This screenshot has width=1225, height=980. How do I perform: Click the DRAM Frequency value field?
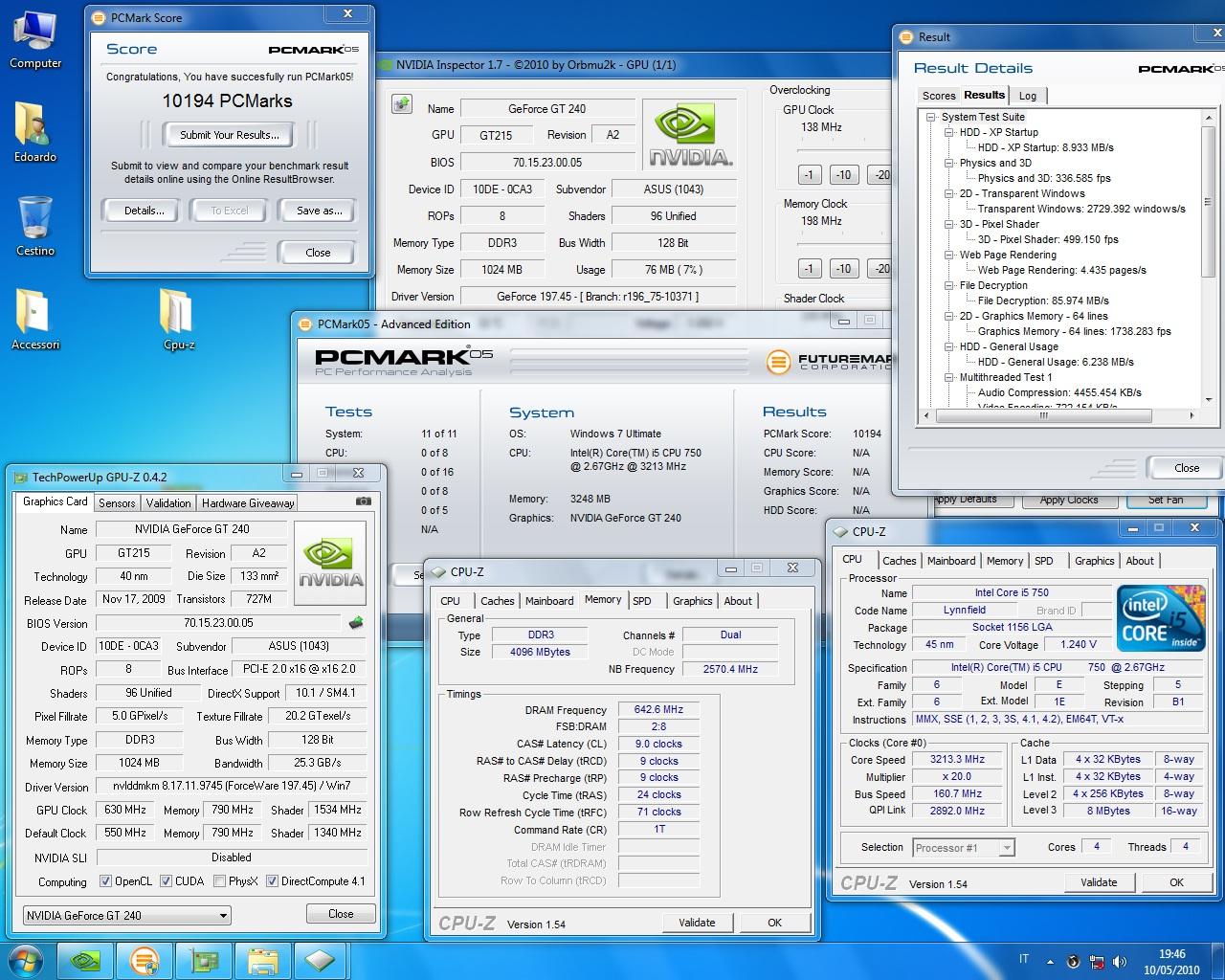(658, 710)
